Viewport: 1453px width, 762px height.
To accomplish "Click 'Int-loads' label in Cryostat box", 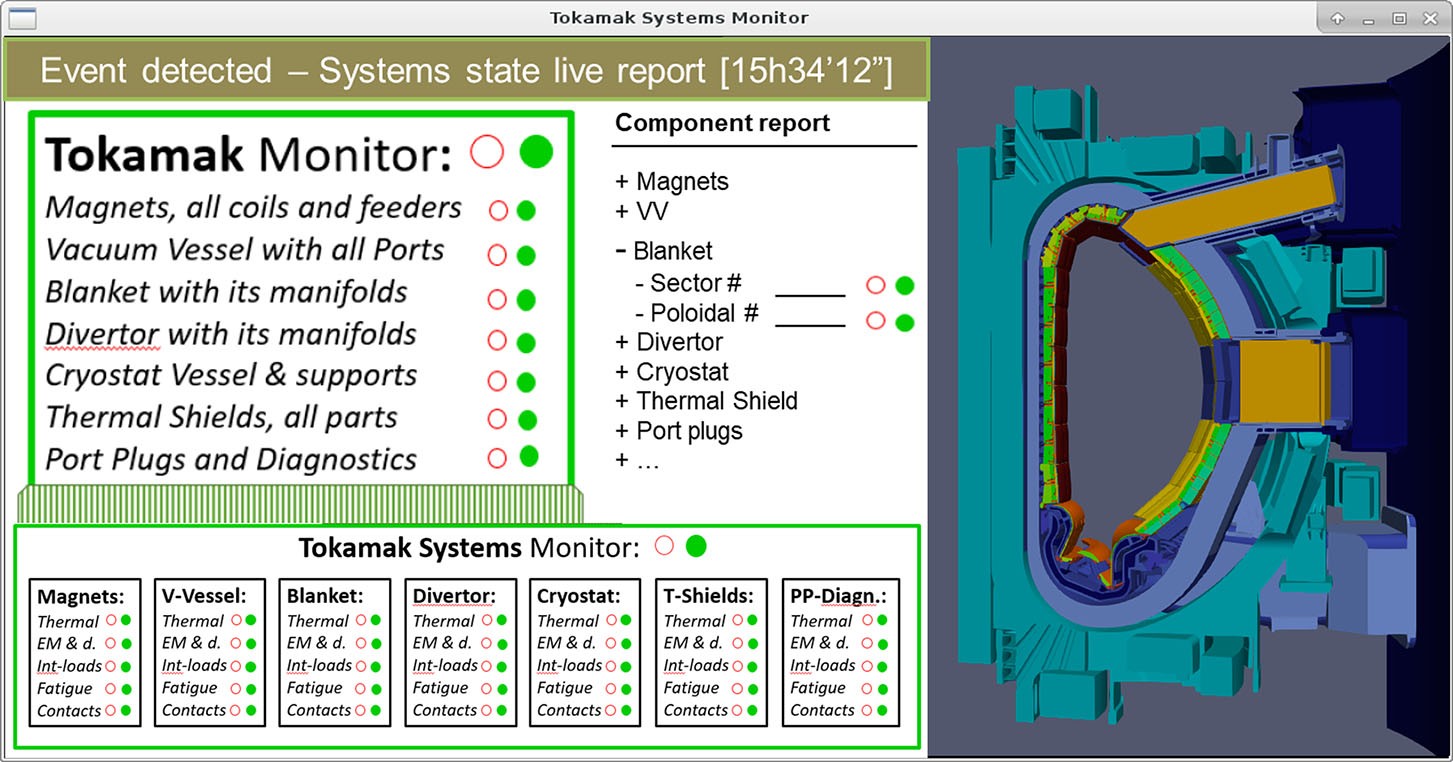I will pyautogui.click(x=570, y=666).
